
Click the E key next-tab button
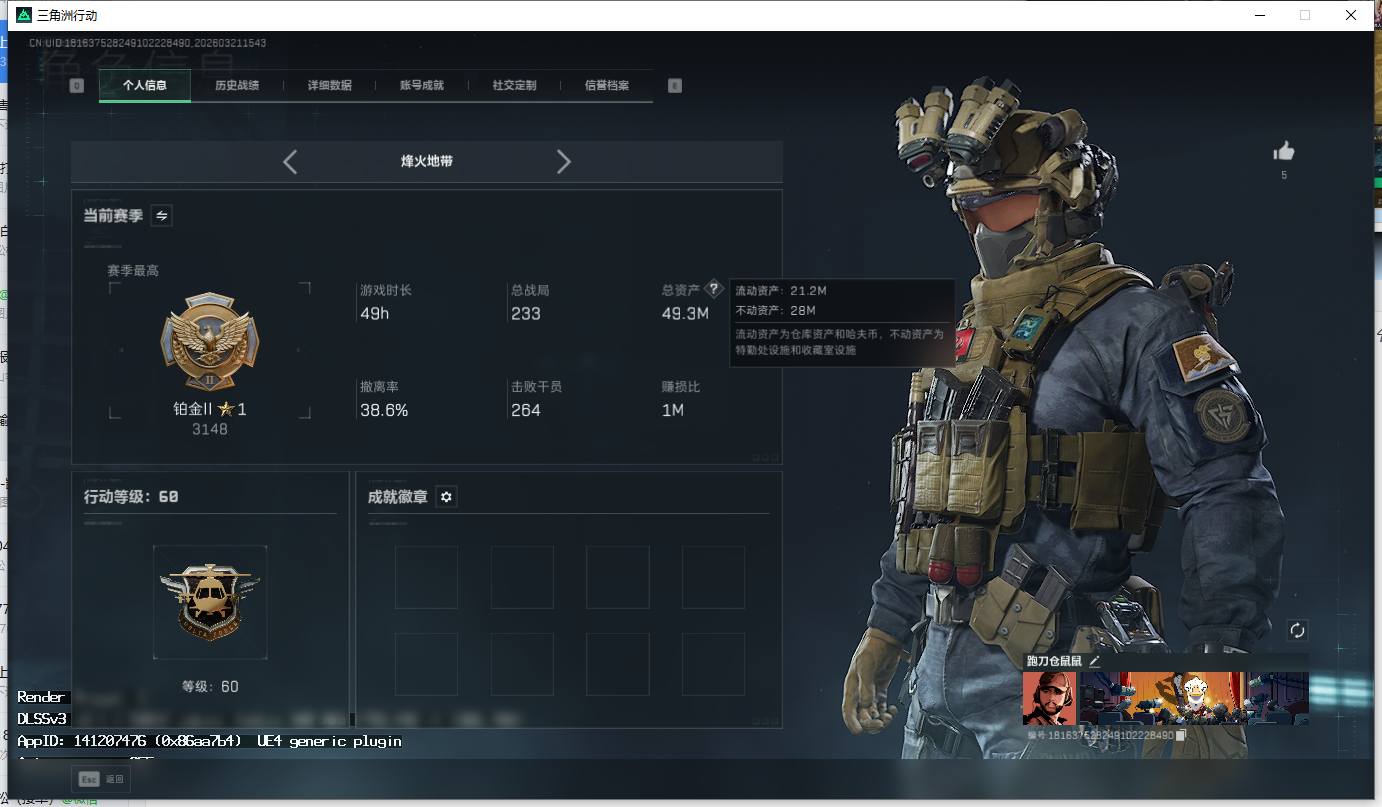pyautogui.click(x=674, y=86)
